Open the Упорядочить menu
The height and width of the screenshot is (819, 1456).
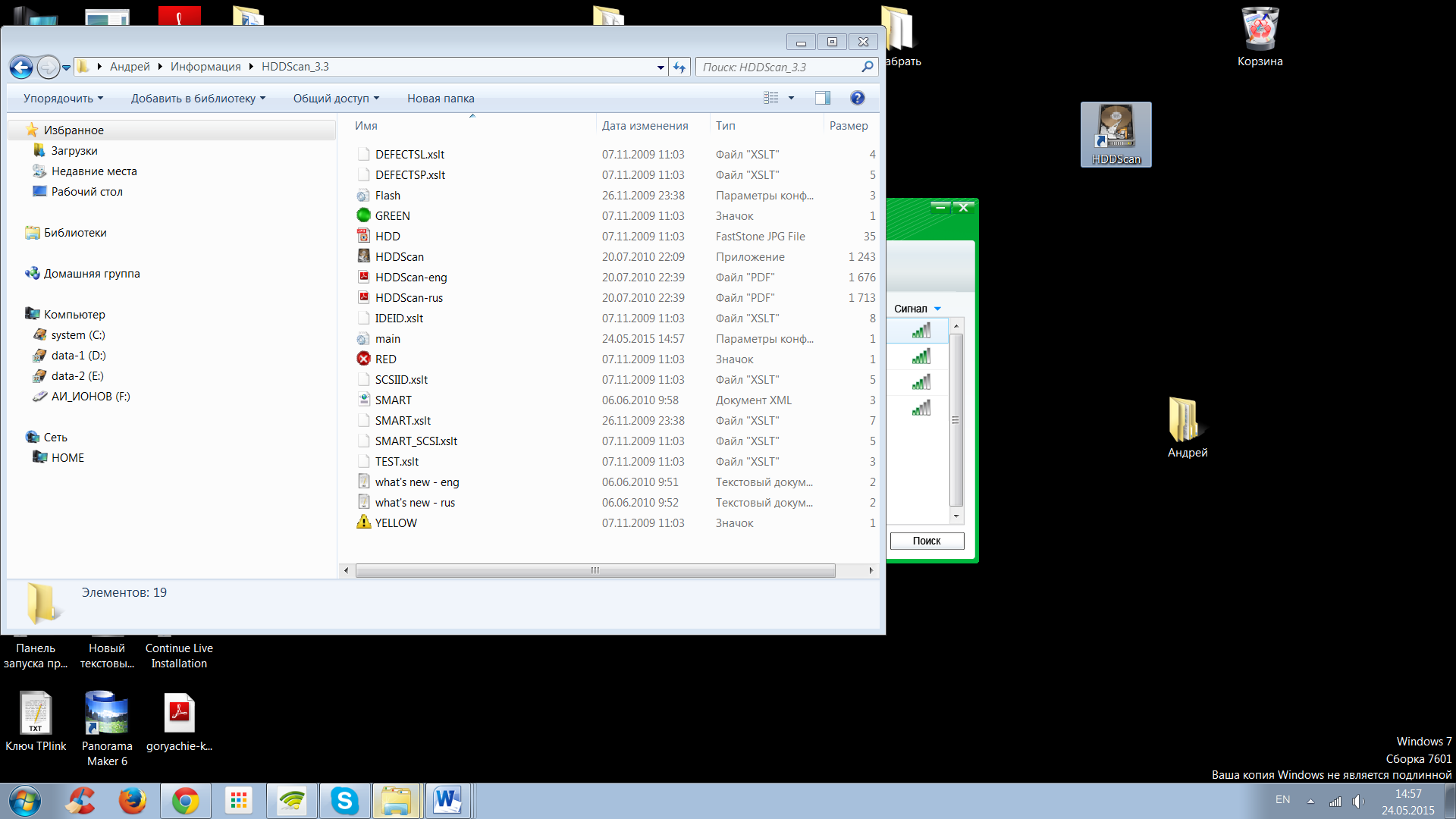63,98
